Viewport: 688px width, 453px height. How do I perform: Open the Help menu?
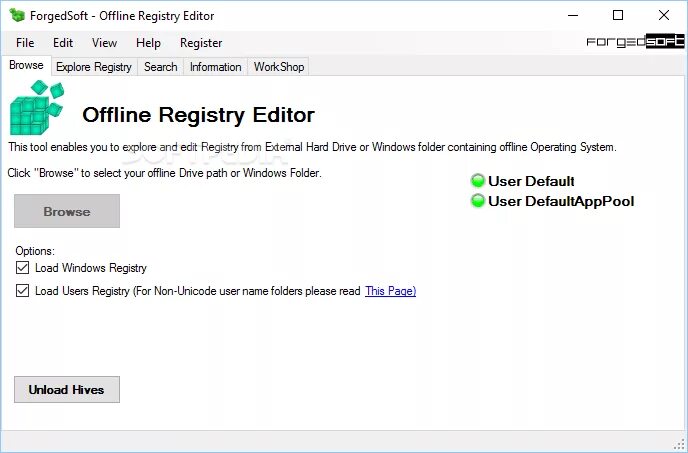(x=148, y=43)
